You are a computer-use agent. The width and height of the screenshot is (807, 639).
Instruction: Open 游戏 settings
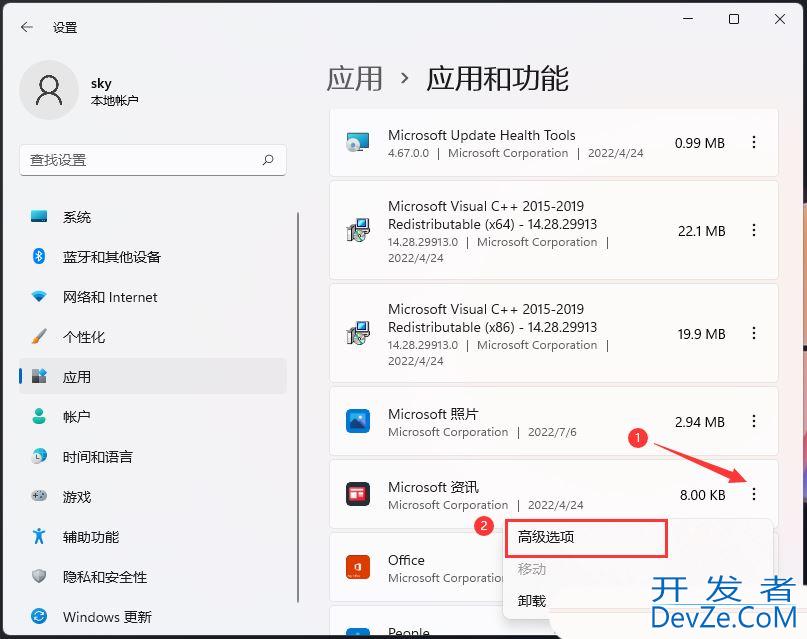click(153, 497)
